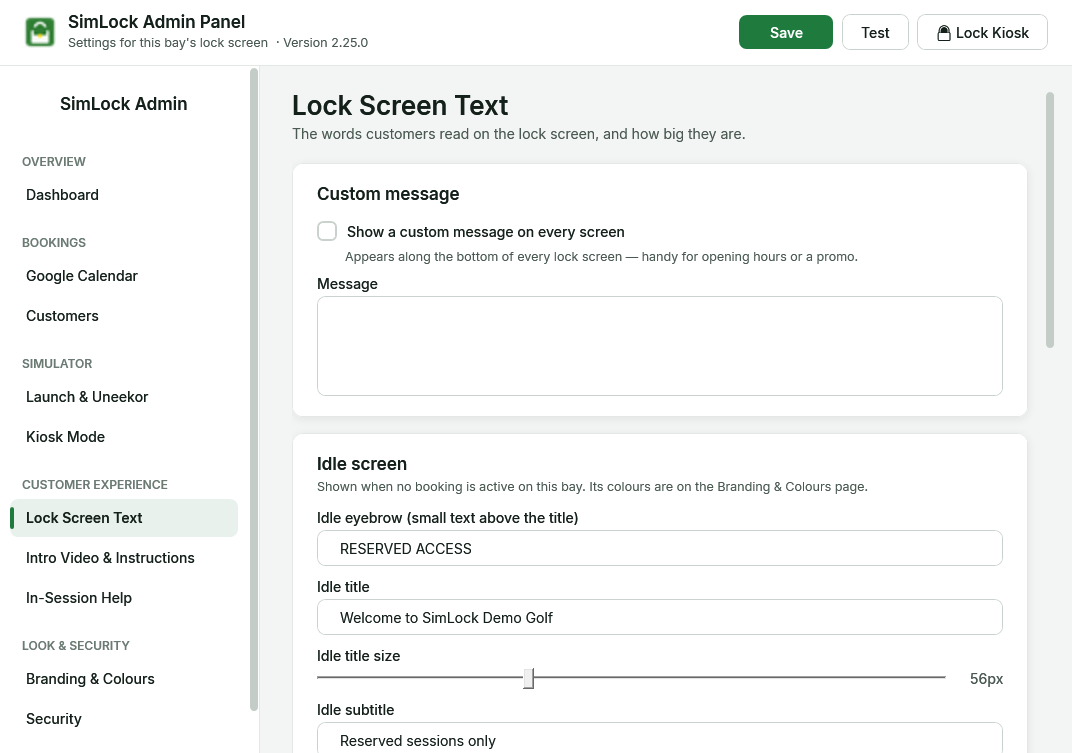Image resolution: width=1072 pixels, height=753 pixels.
Task: Select Lock Screen Text in sidebar
Action: point(124,518)
